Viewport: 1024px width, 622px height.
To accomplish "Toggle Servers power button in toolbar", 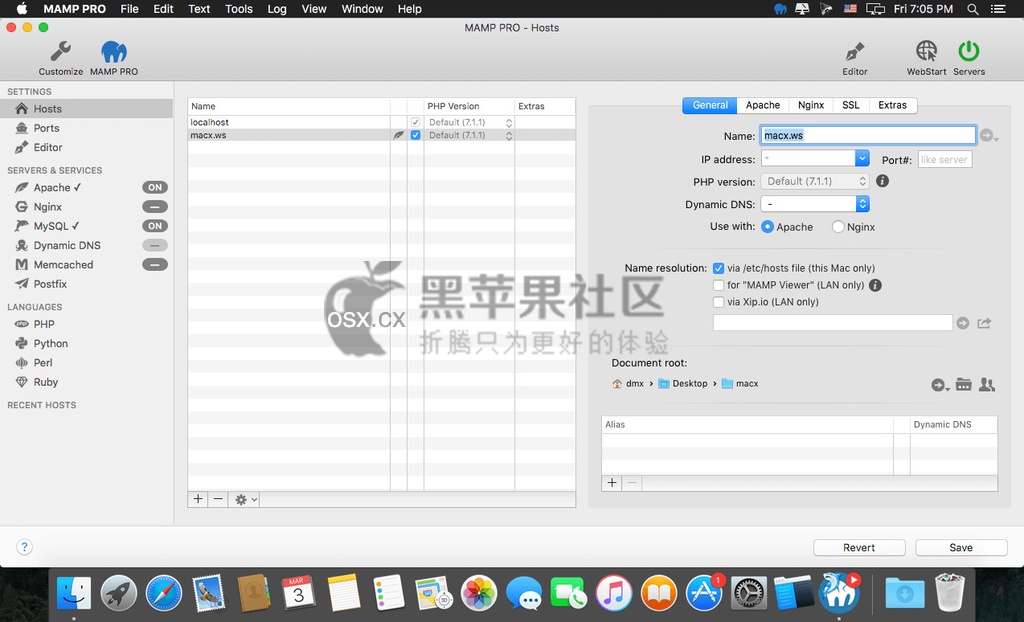I will click(968, 52).
